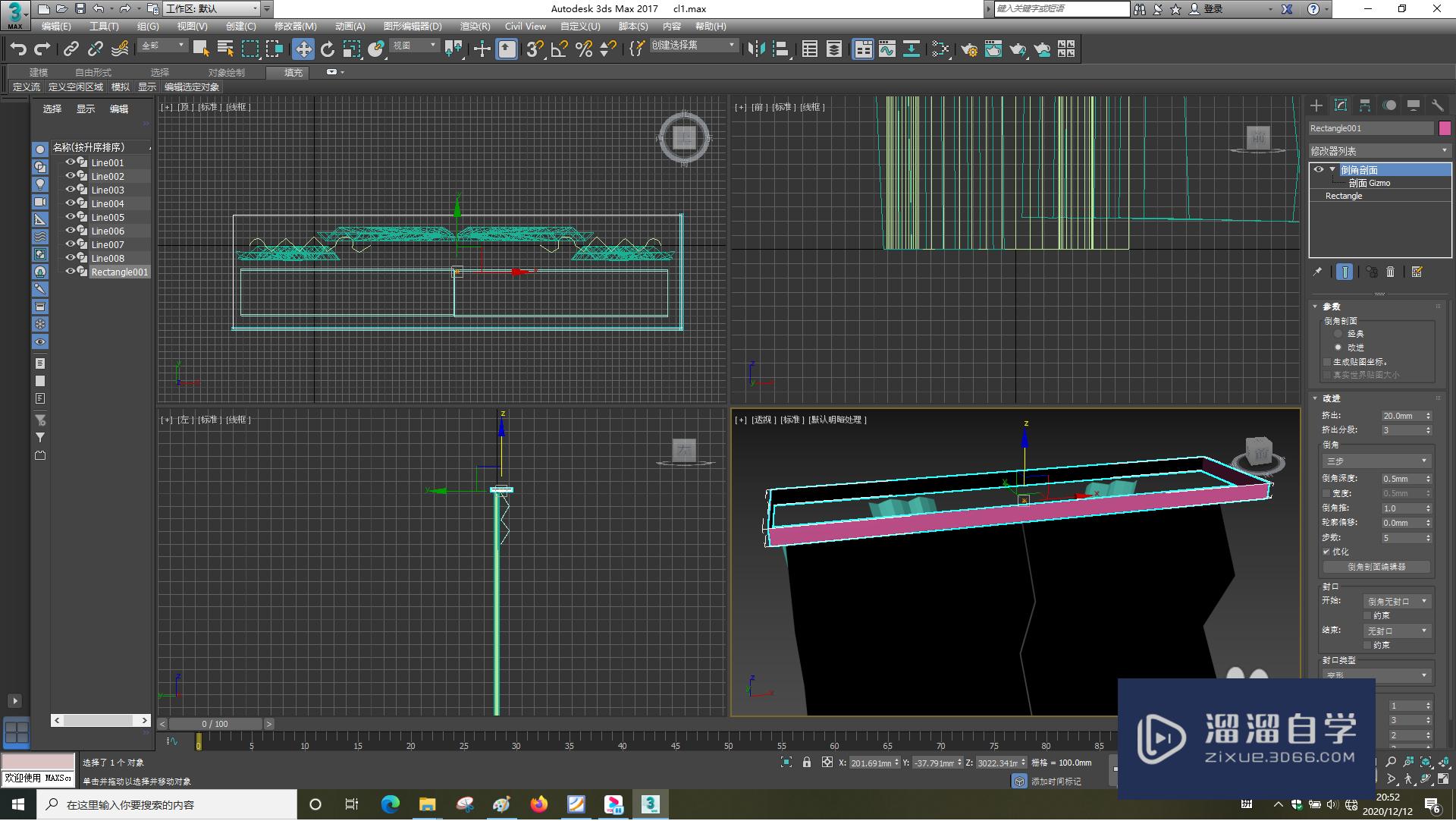Image resolution: width=1456 pixels, height=821 pixels.
Task: Select the 经典 radio button
Action: click(1338, 334)
